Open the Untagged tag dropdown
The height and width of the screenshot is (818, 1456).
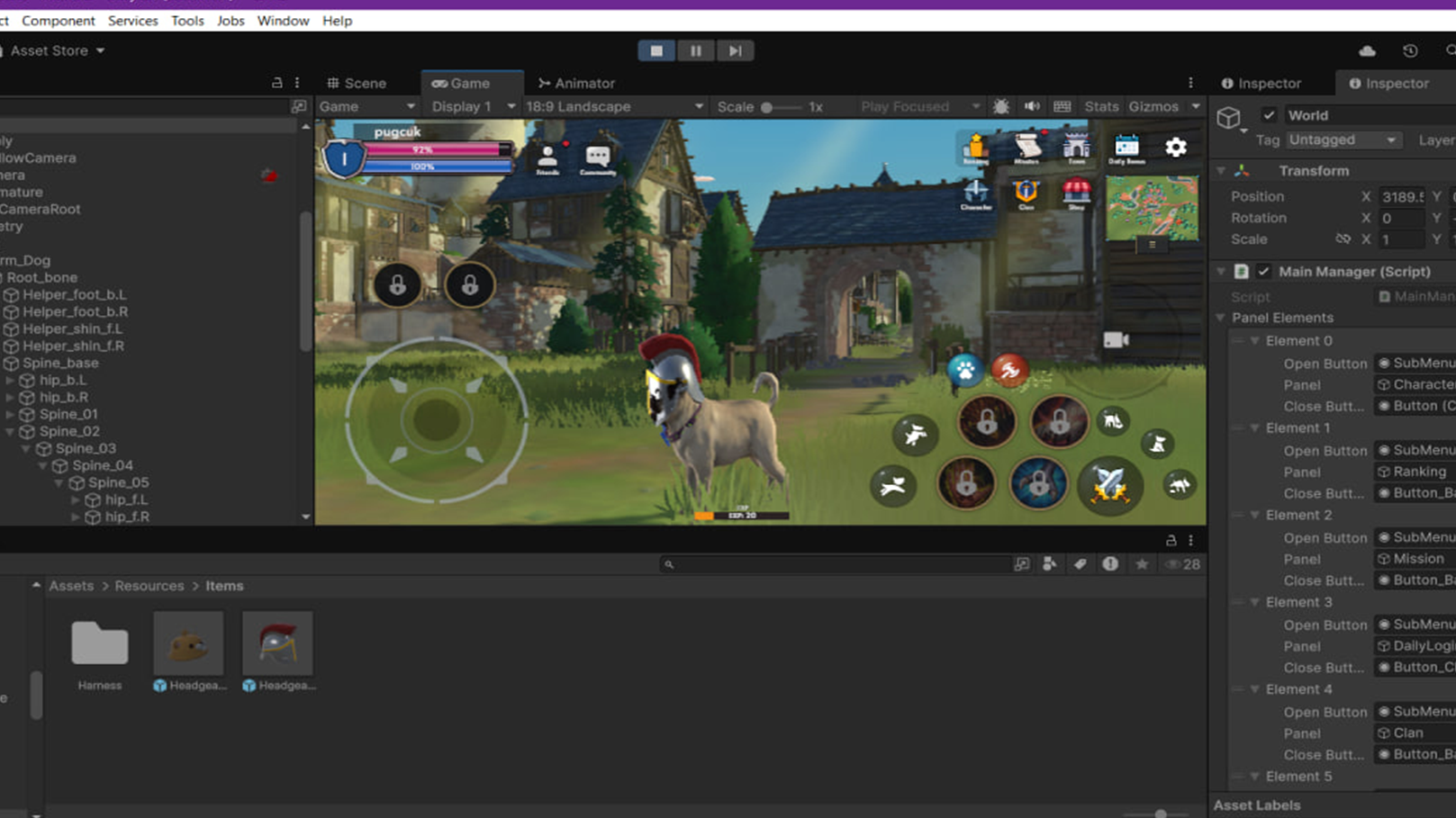(x=1343, y=139)
